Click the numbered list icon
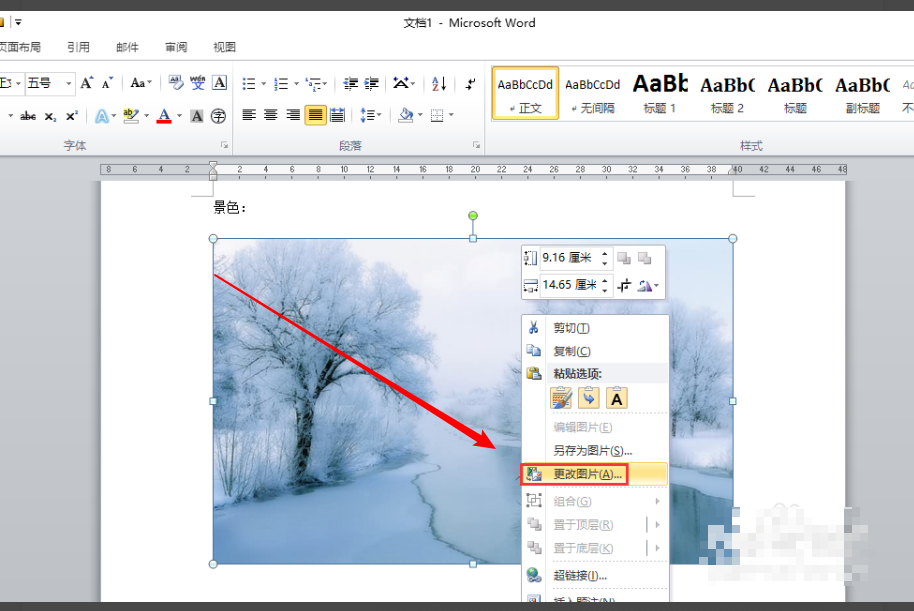 coord(281,84)
